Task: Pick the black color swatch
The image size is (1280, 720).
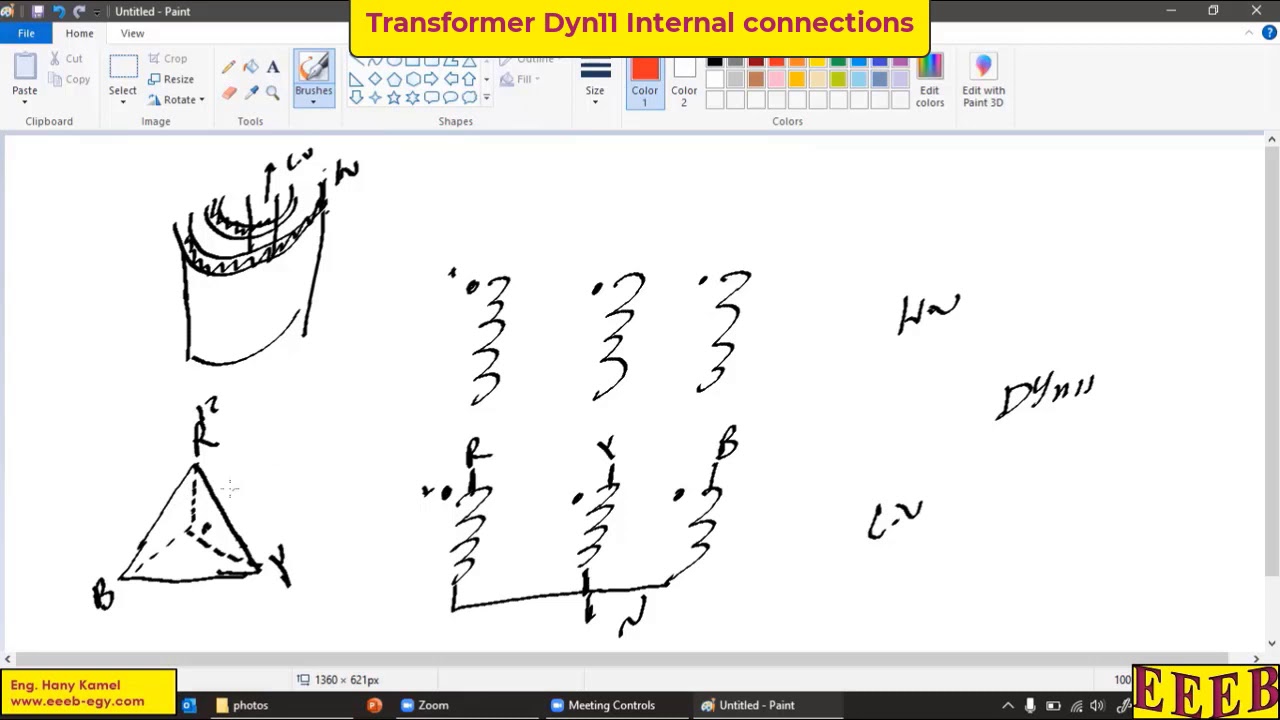Action: 715,62
